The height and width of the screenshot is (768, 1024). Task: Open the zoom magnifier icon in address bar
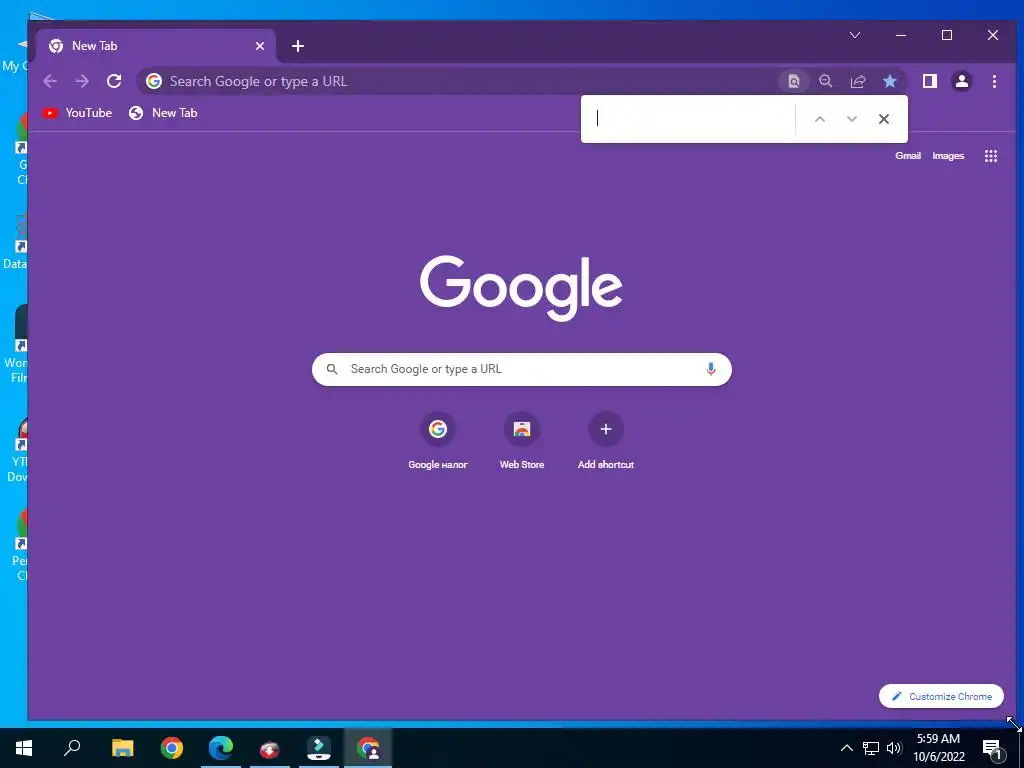(825, 81)
